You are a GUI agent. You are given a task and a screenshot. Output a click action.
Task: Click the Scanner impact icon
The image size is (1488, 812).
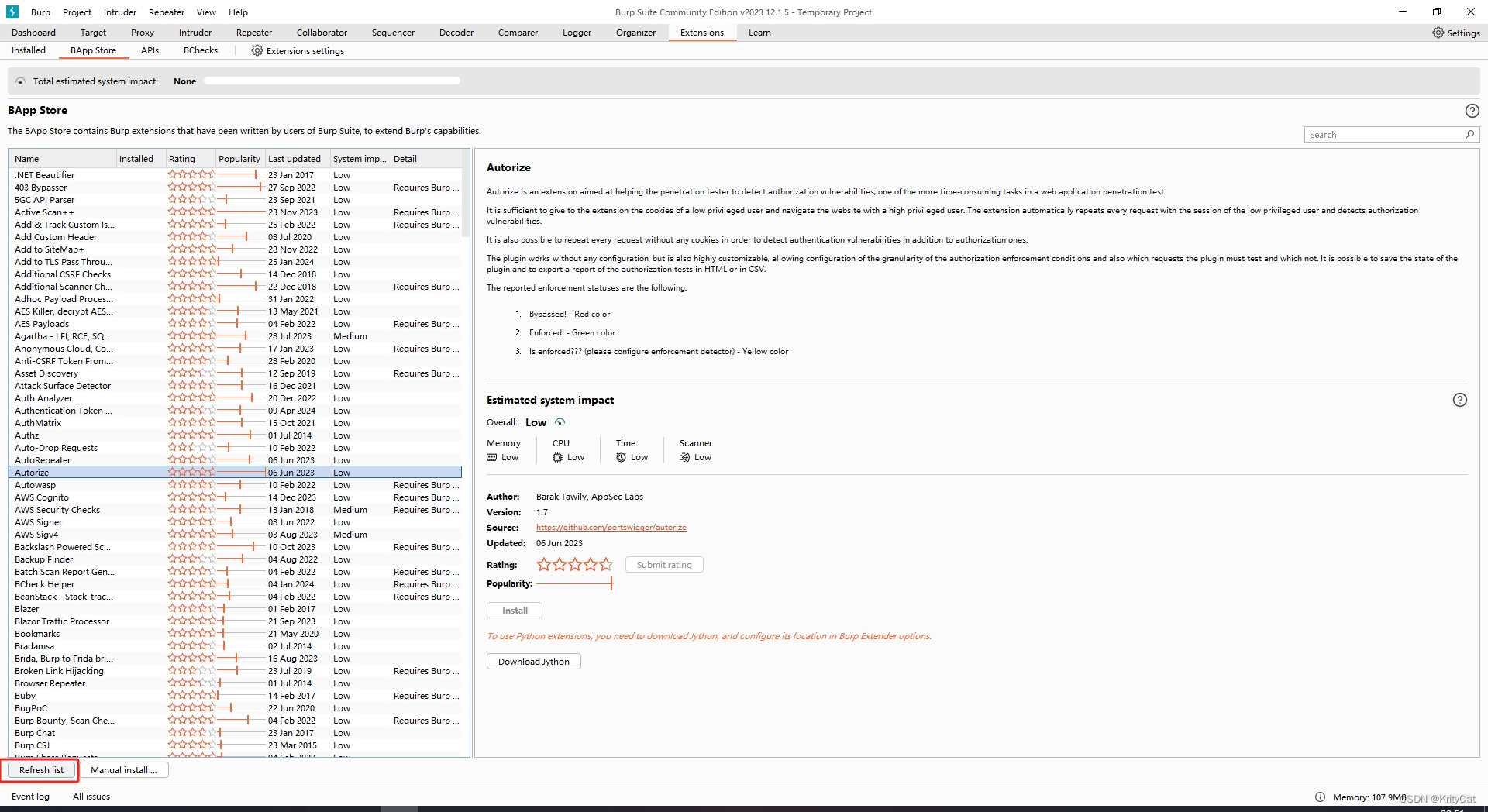coord(685,457)
